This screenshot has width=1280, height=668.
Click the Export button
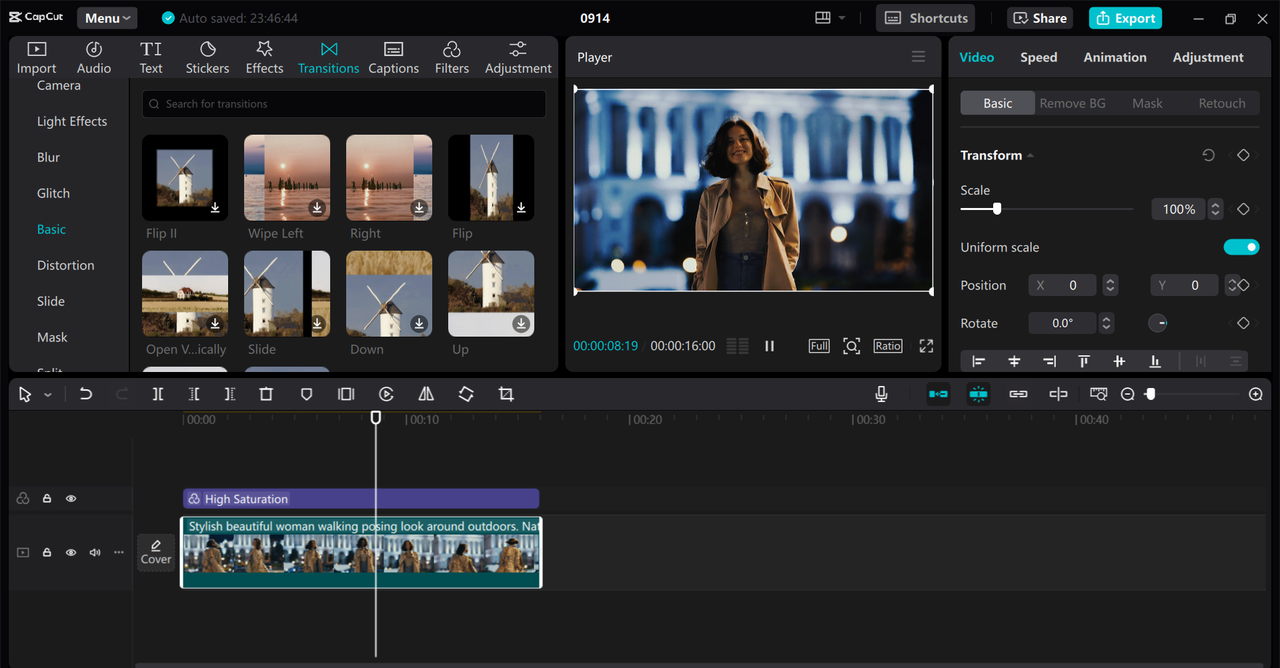tap(1125, 18)
